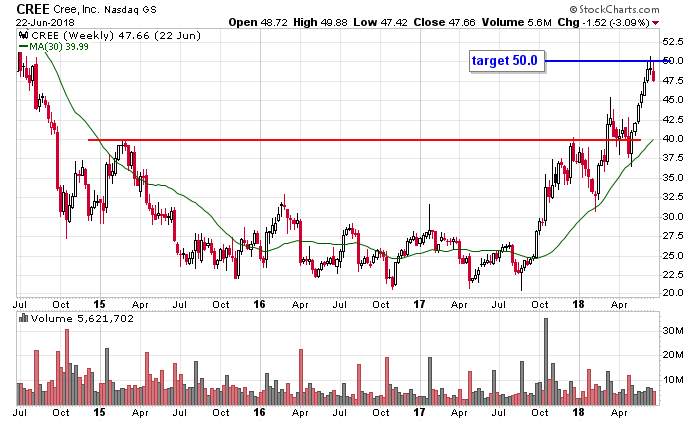The width and height of the screenshot is (700, 421).
Task: Click the Open 48.72 value
Action: pyautogui.click(x=258, y=22)
